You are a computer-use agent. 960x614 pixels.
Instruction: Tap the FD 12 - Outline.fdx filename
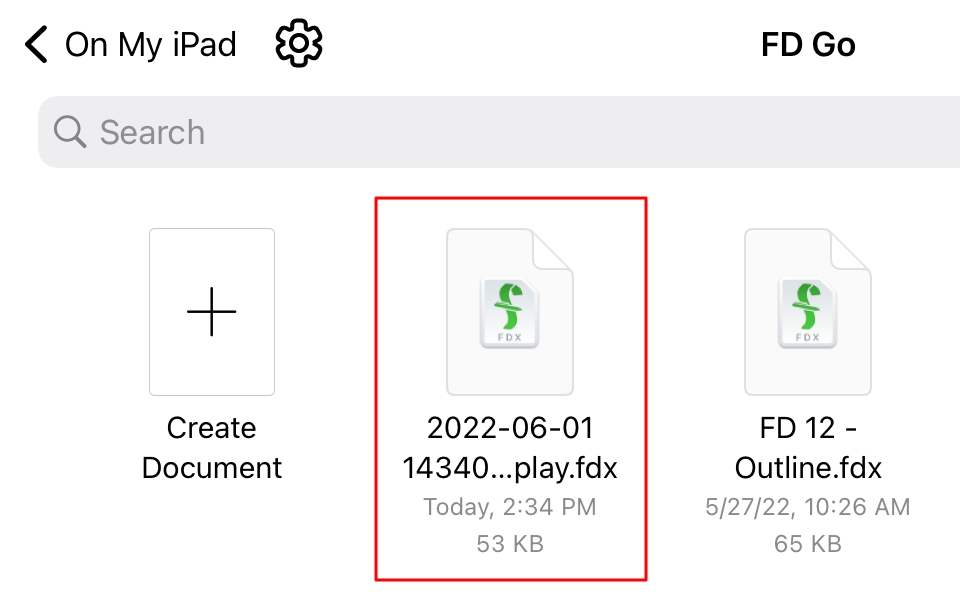tap(807, 447)
